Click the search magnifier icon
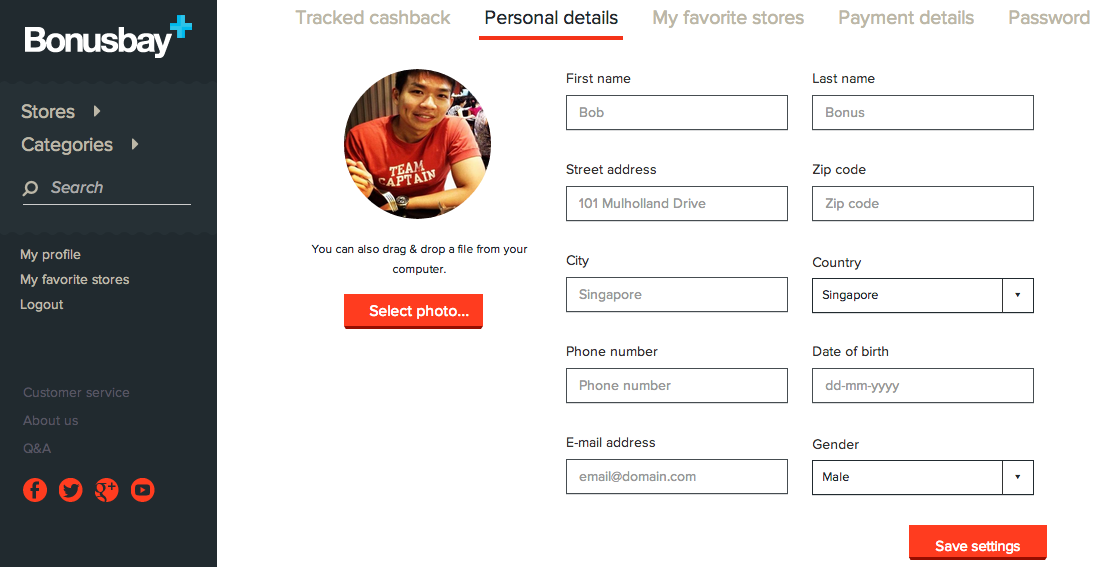Image resolution: width=1110 pixels, height=567 pixels. pyautogui.click(x=31, y=188)
